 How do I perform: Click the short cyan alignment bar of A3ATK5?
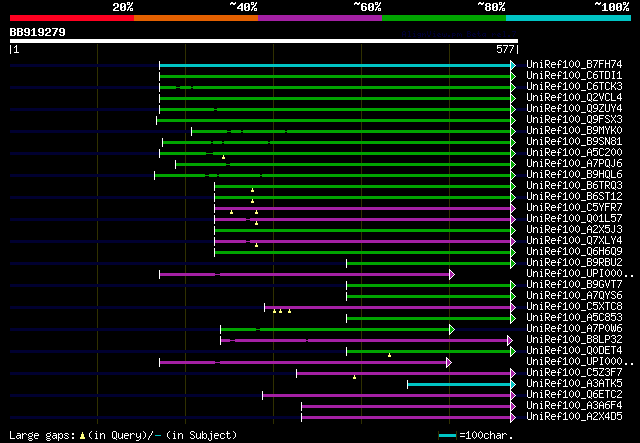[x=459, y=385]
